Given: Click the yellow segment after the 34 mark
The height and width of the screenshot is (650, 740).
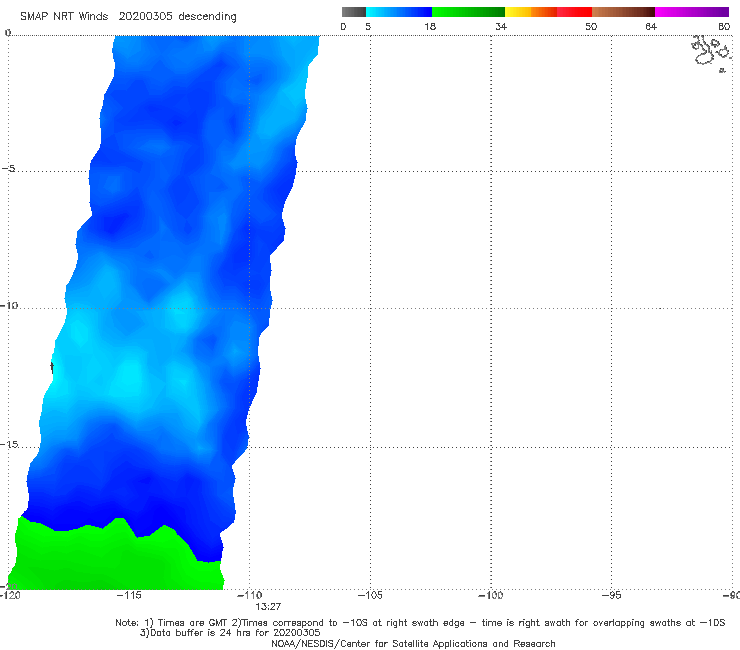Looking at the screenshot, I should 518,12.
